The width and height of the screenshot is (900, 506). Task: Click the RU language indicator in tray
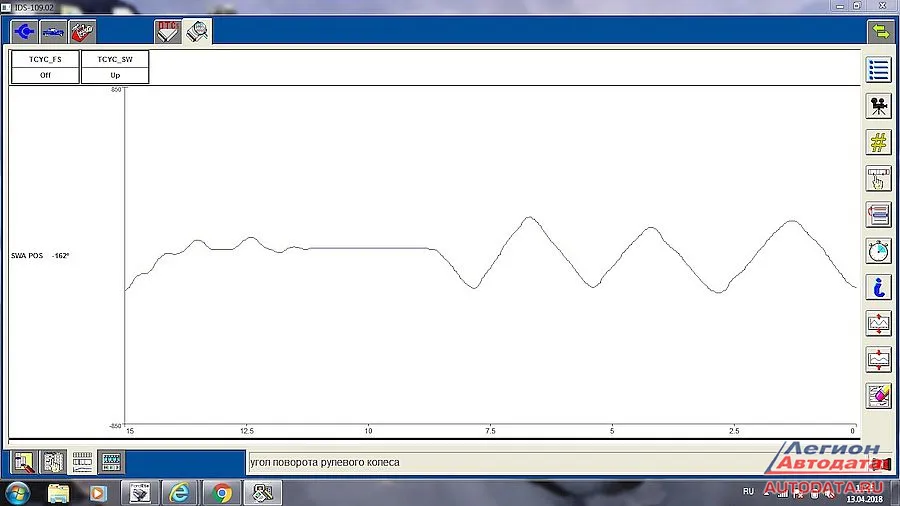click(748, 492)
